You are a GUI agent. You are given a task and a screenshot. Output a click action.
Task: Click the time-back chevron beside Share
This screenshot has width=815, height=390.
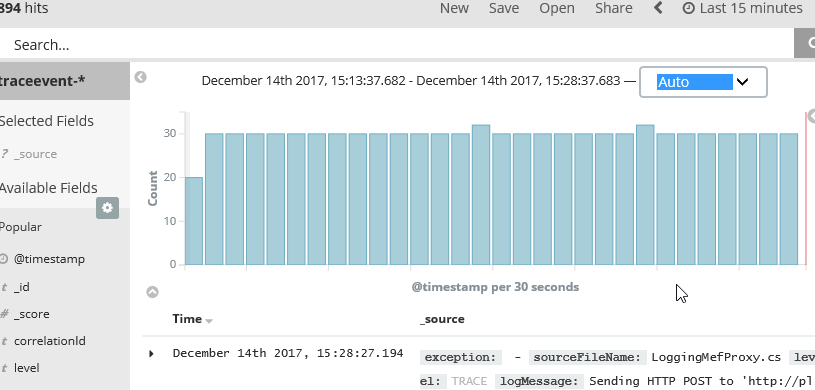pyautogui.click(x=658, y=8)
